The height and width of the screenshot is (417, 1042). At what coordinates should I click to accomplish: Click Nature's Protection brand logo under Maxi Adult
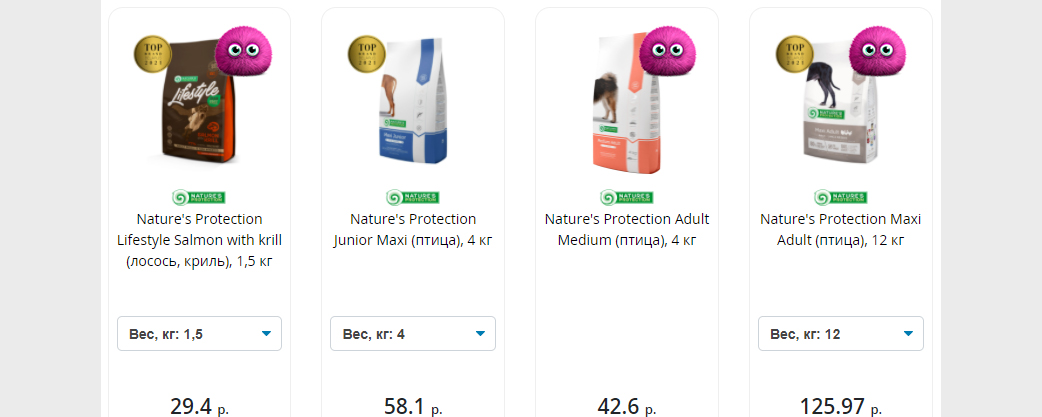point(841,197)
